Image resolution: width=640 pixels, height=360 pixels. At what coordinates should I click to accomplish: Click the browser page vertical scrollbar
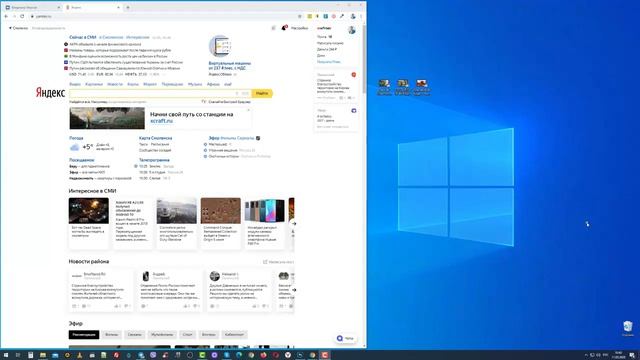click(364, 59)
